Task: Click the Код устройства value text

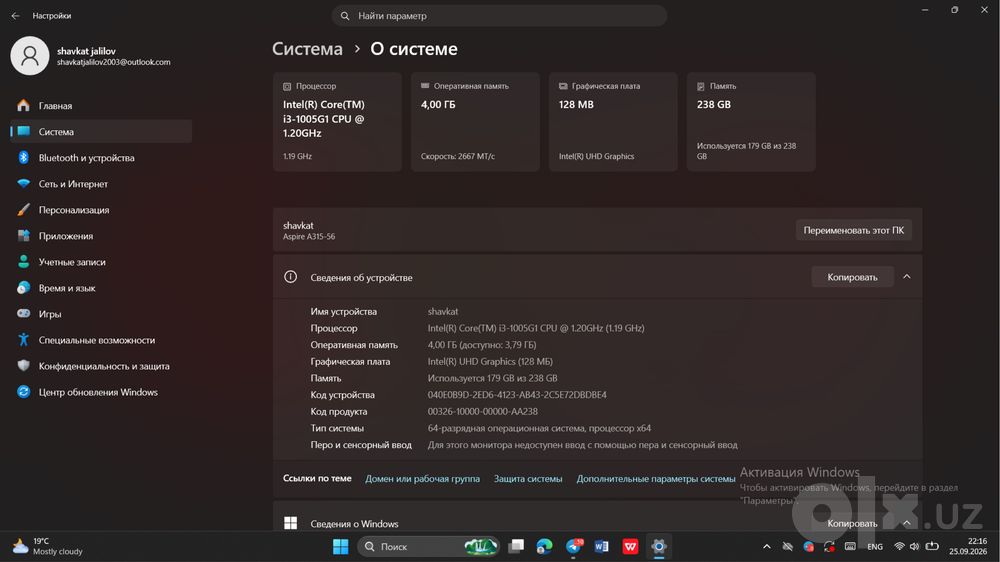Action: click(x=517, y=395)
